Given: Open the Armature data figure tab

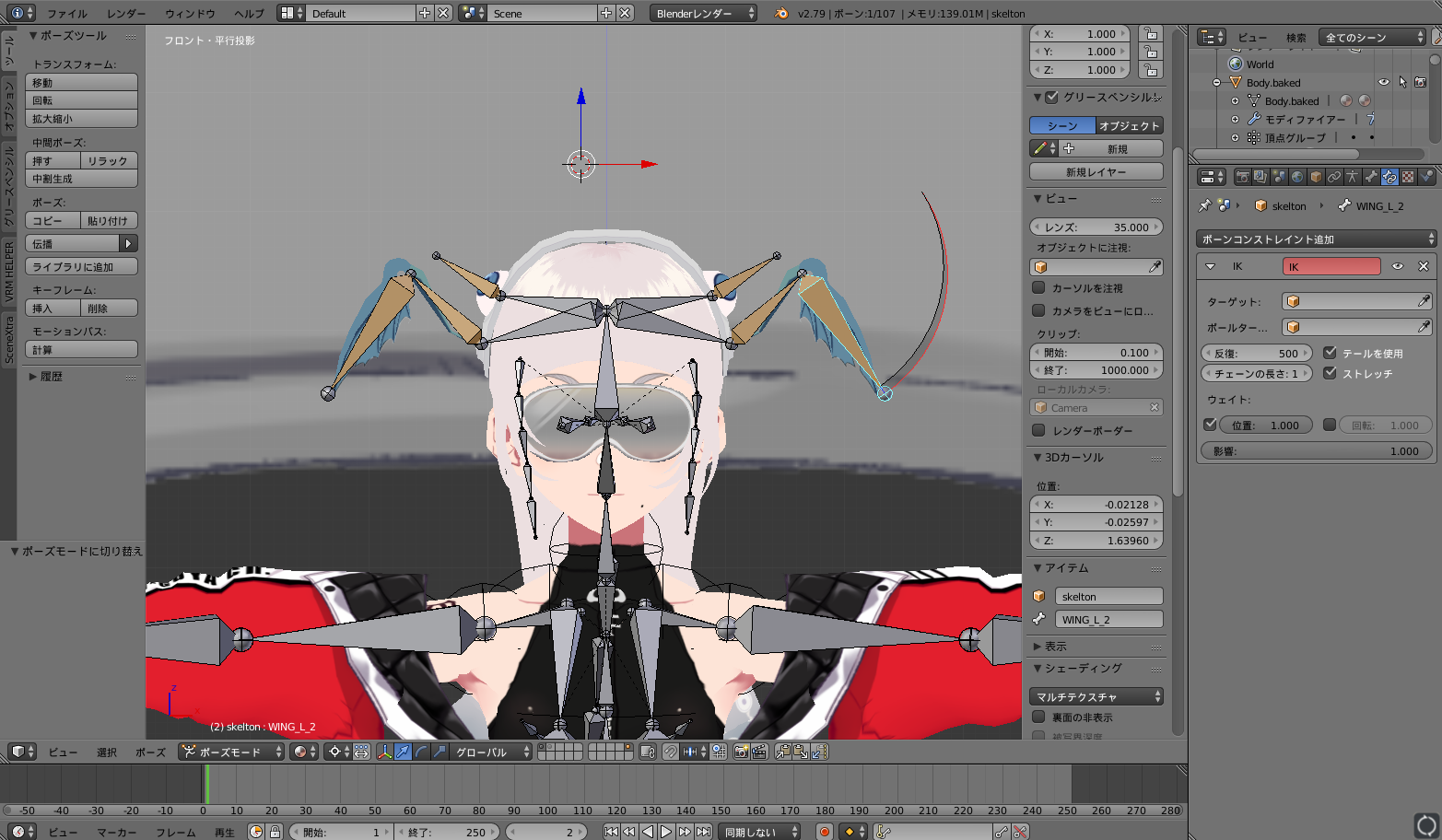Looking at the screenshot, I should [1353, 177].
